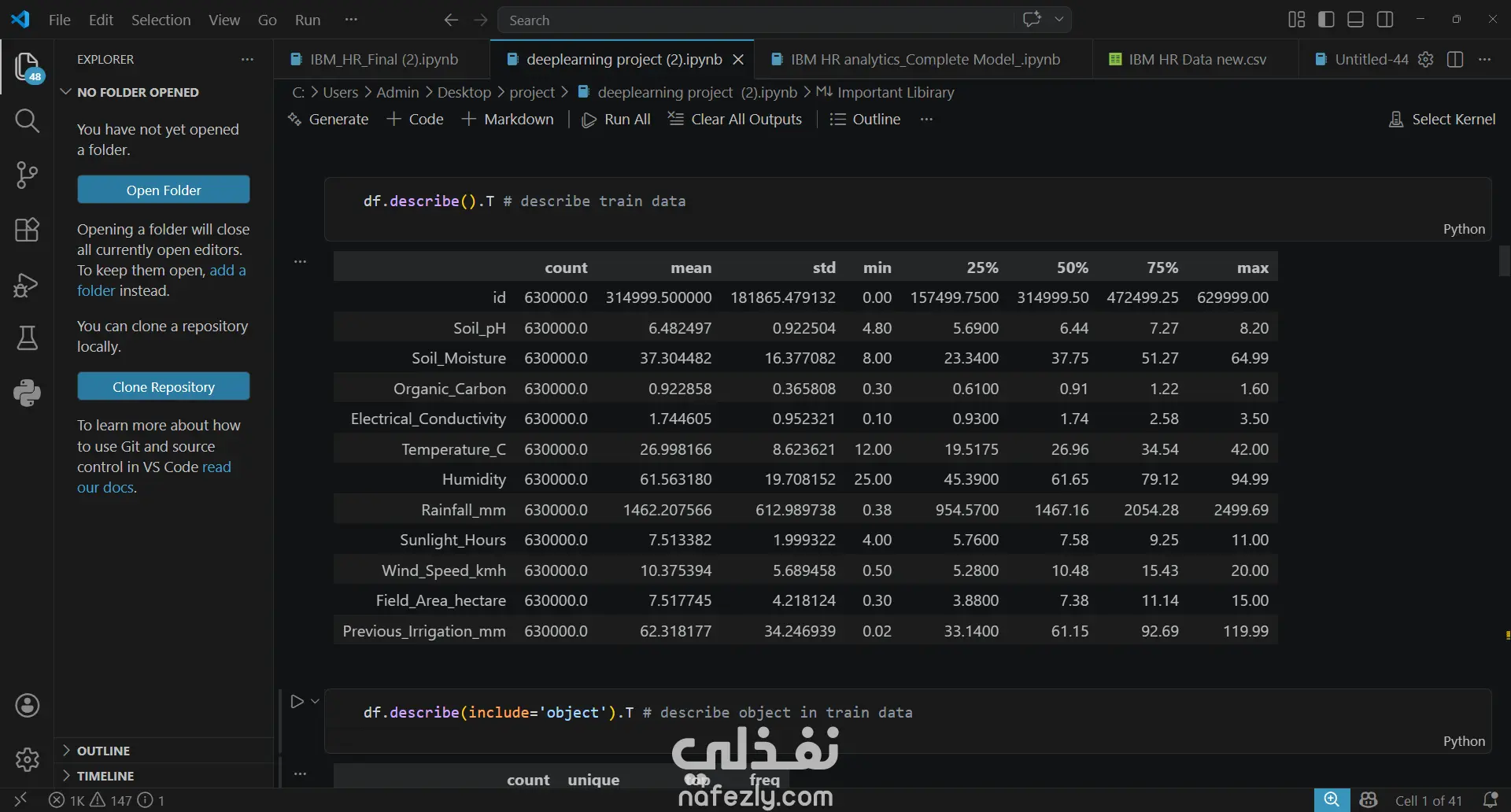Click the zoom status bar icon
Viewport: 1511px width, 812px height.
pos(1332,800)
